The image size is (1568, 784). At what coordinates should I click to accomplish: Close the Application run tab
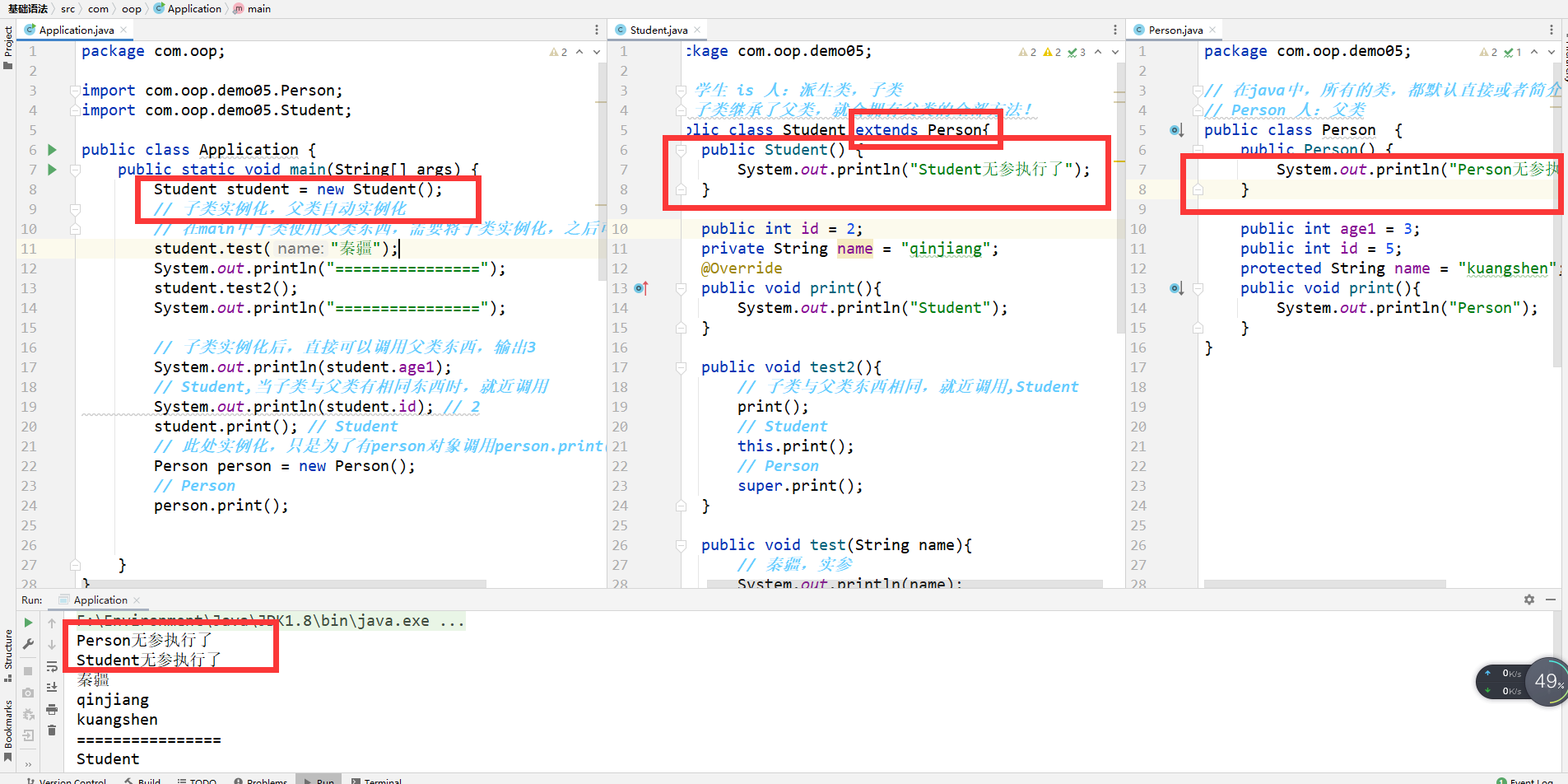pos(137,600)
